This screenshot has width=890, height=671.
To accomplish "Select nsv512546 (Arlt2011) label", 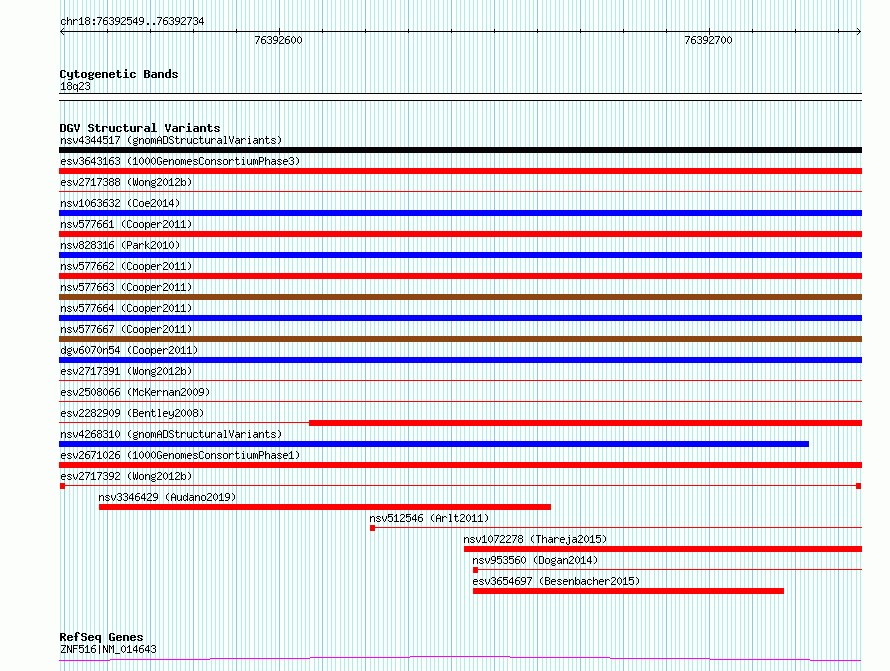I will (429, 518).
